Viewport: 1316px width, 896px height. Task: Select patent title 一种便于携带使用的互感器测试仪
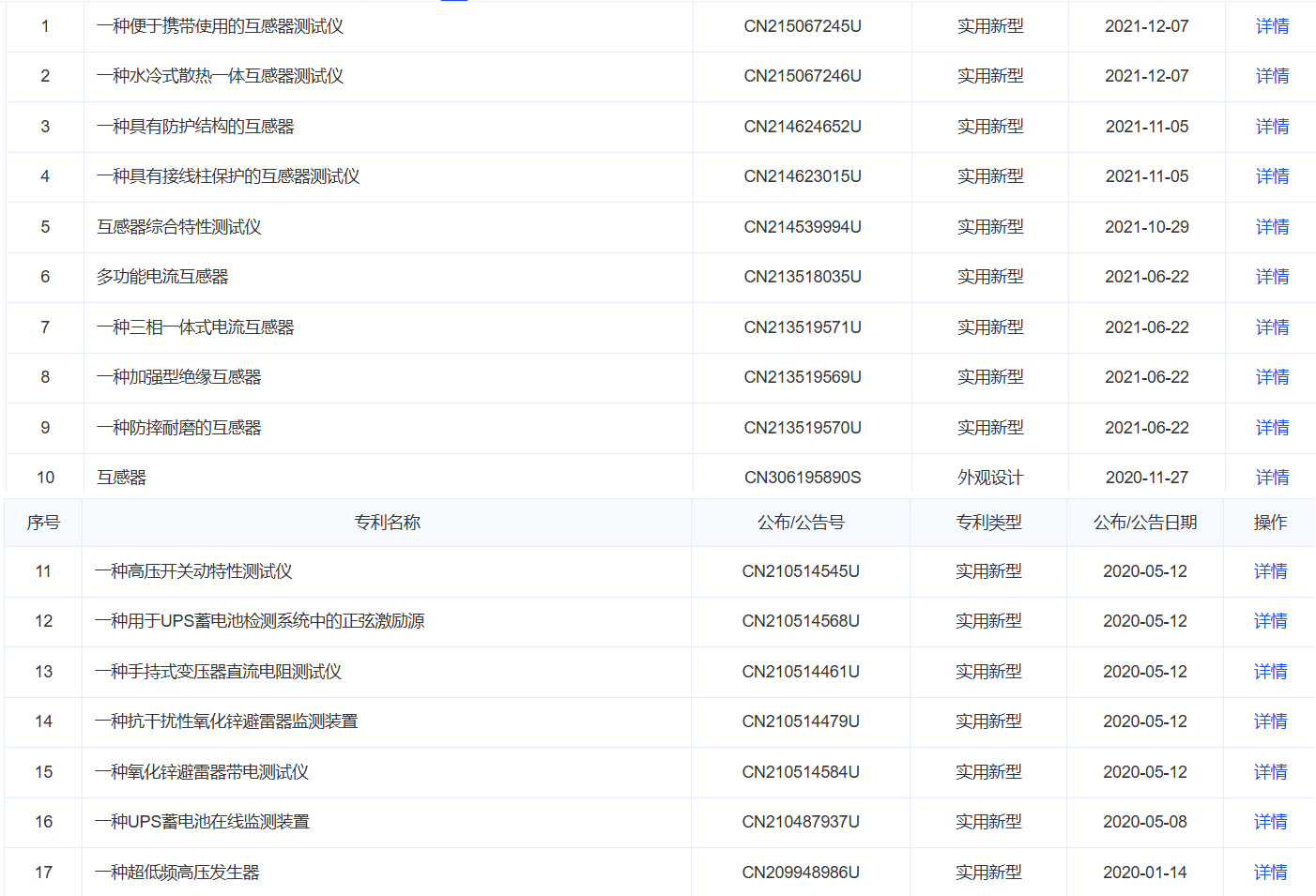point(220,26)
